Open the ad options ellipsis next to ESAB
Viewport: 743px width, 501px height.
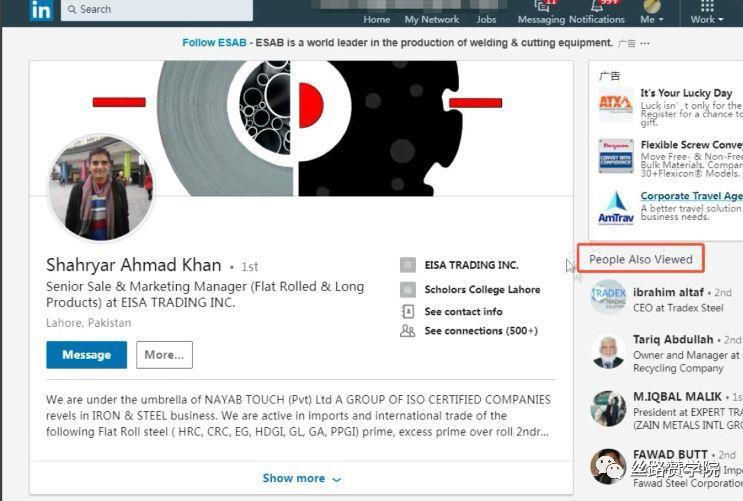[x=645, y=43]
